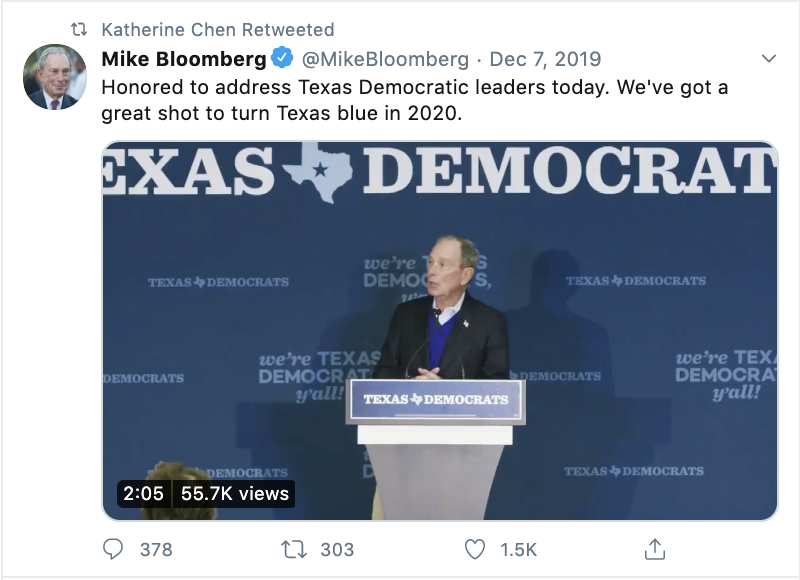
Task: Click the blue verified badge
Action: (x=283, y=58)
